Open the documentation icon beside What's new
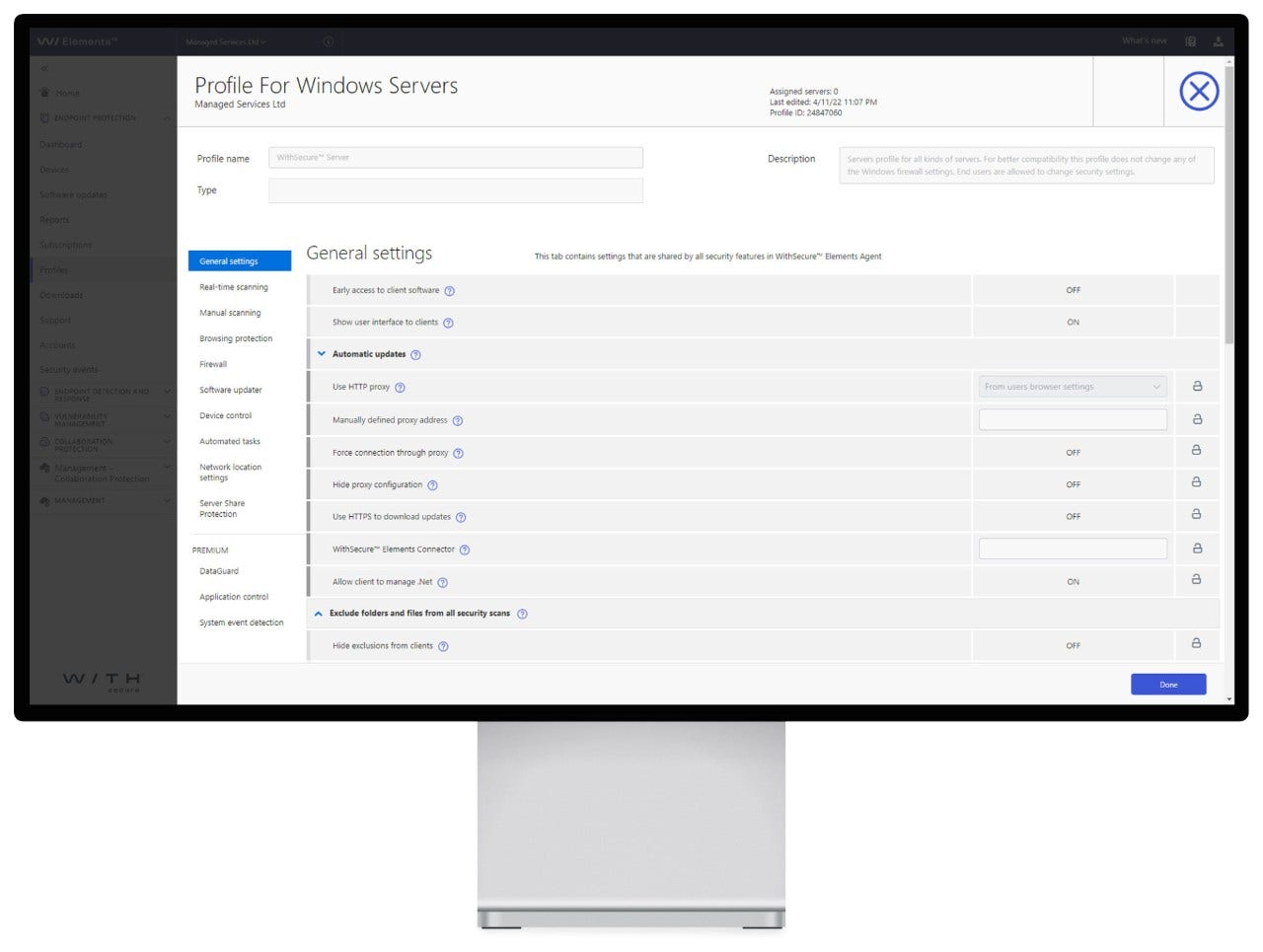1263x952 pixels. tap(1190, 41)
